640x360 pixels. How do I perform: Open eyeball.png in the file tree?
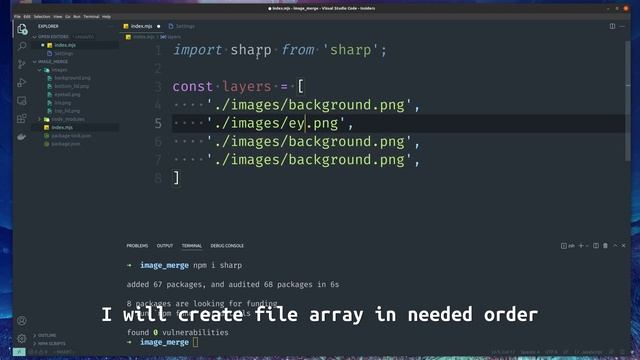[67, 94]
